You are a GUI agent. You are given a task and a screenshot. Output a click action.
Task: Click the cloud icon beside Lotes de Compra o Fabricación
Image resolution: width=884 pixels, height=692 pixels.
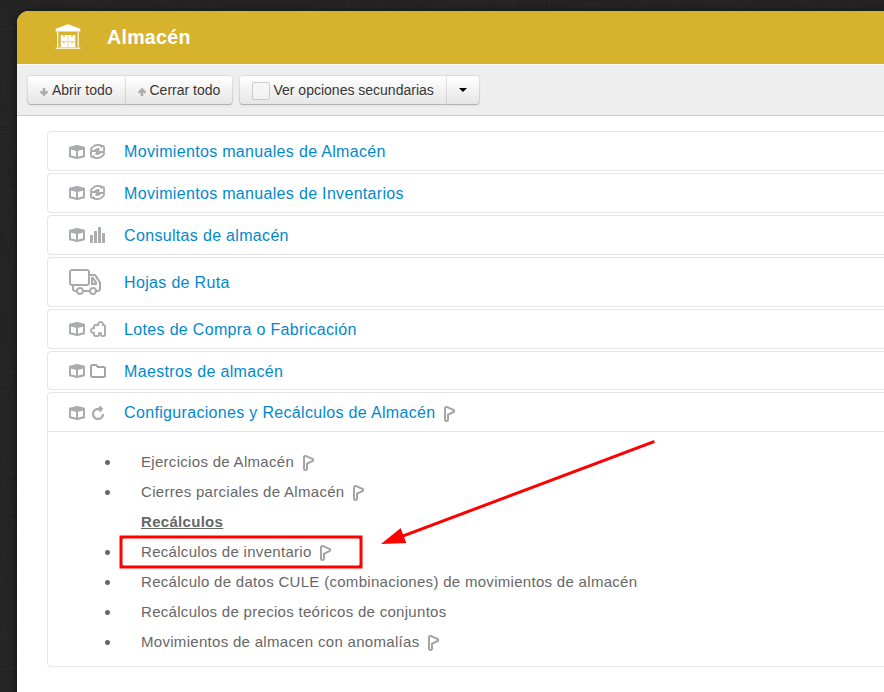coord(97,329)
